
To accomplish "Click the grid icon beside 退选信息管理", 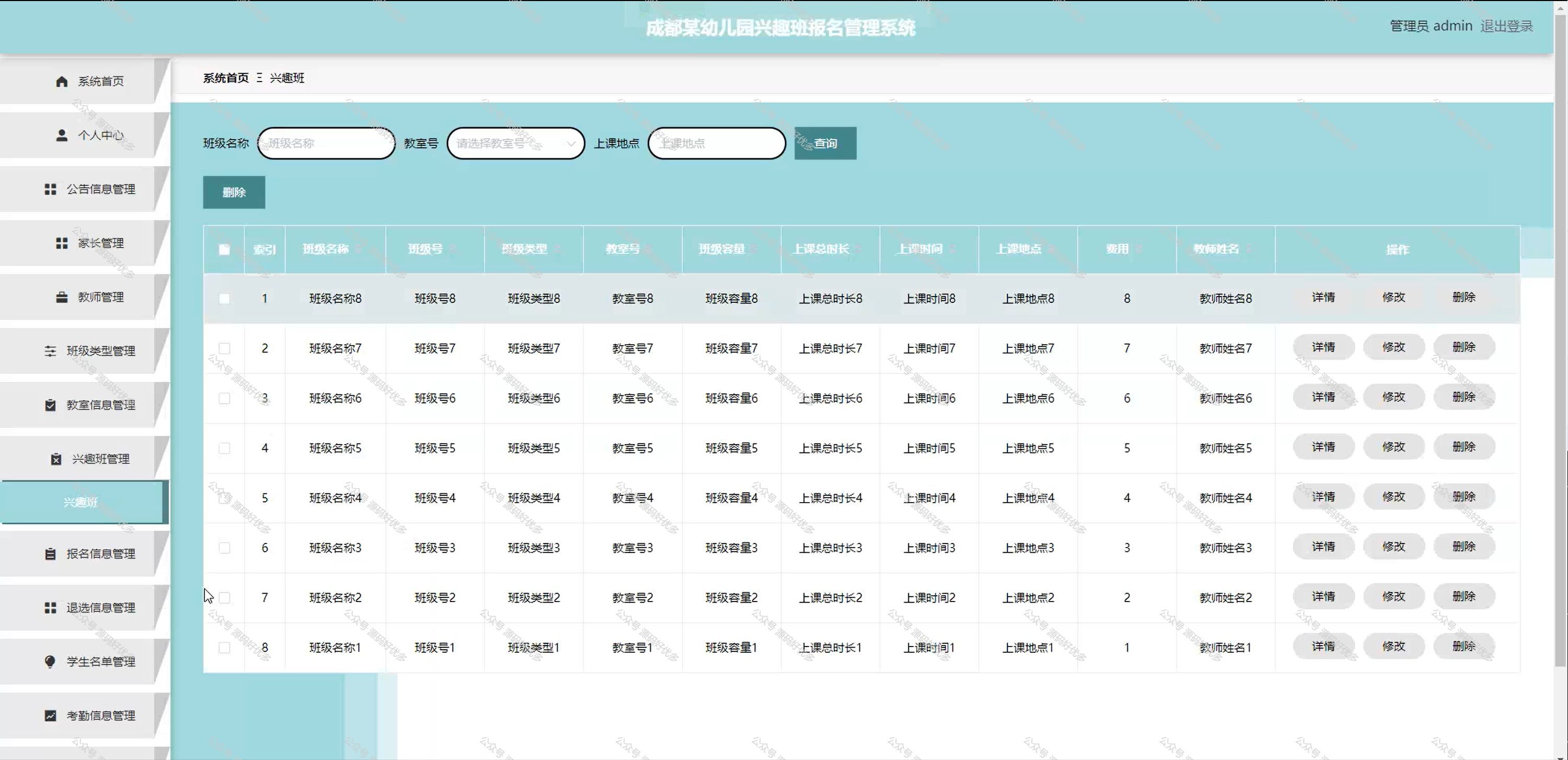I will click(x=51, y=608).
